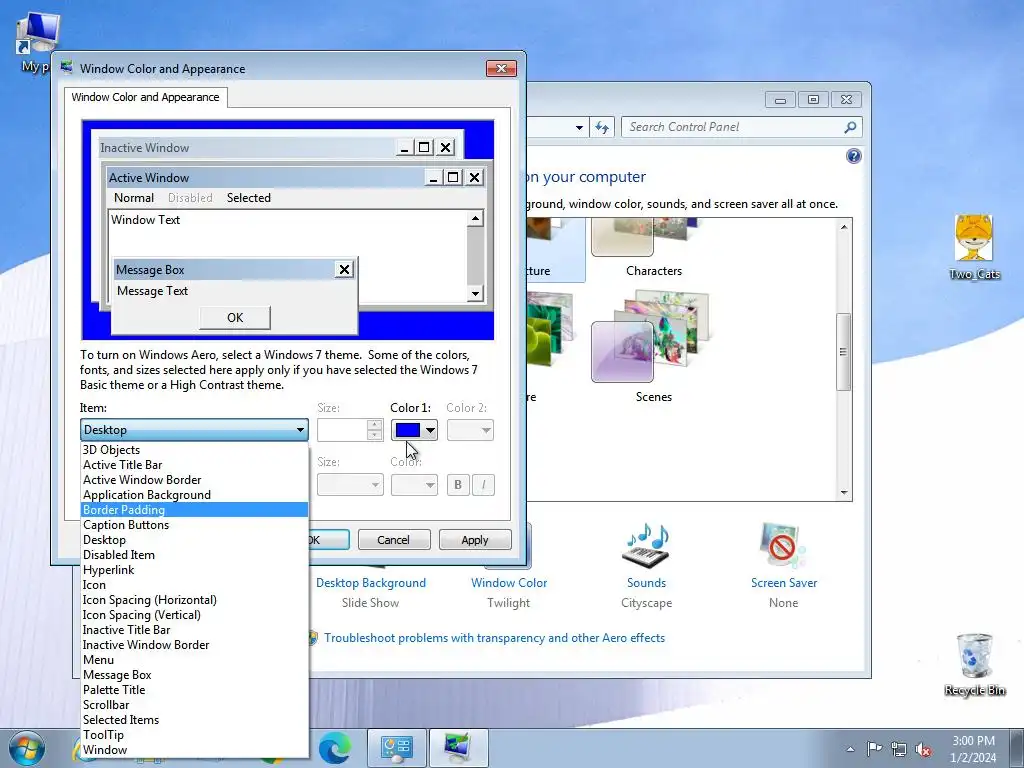
Task: Click the muted volume tray icon
Action: pyautogui.click(x=923, y=749)
